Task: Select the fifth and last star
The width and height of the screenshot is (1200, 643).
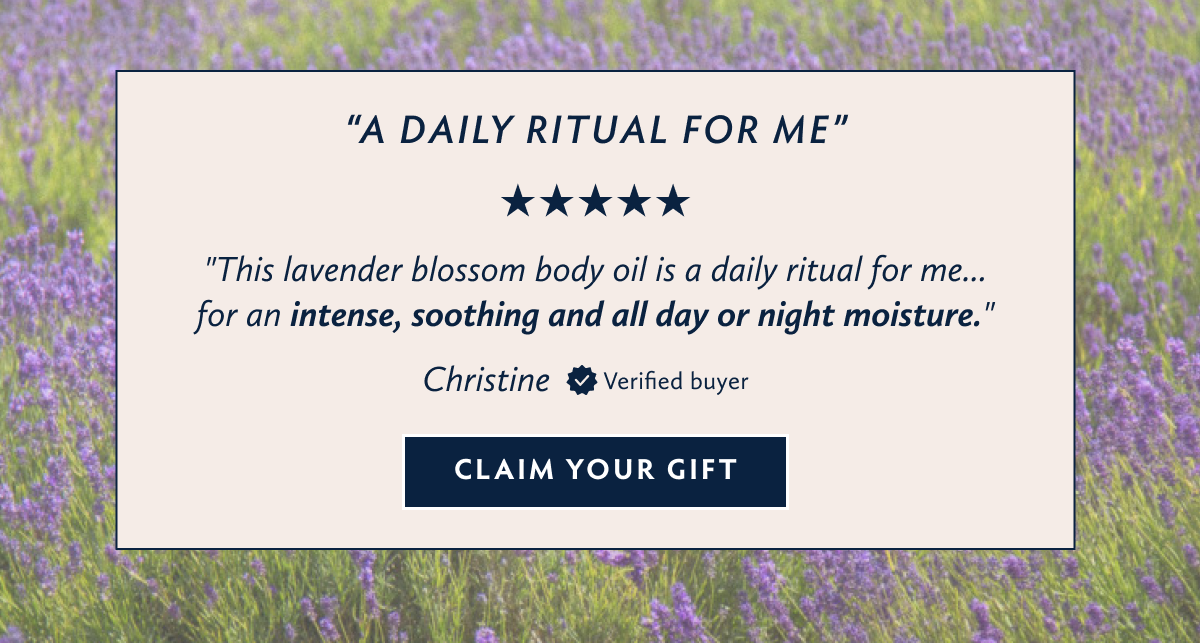Action: pos(672,201)
